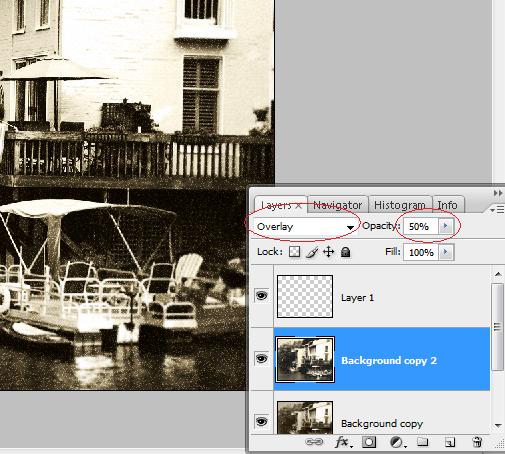Create a new layer group folder
Screen dimensions: 505x454
tap(423, 442)
